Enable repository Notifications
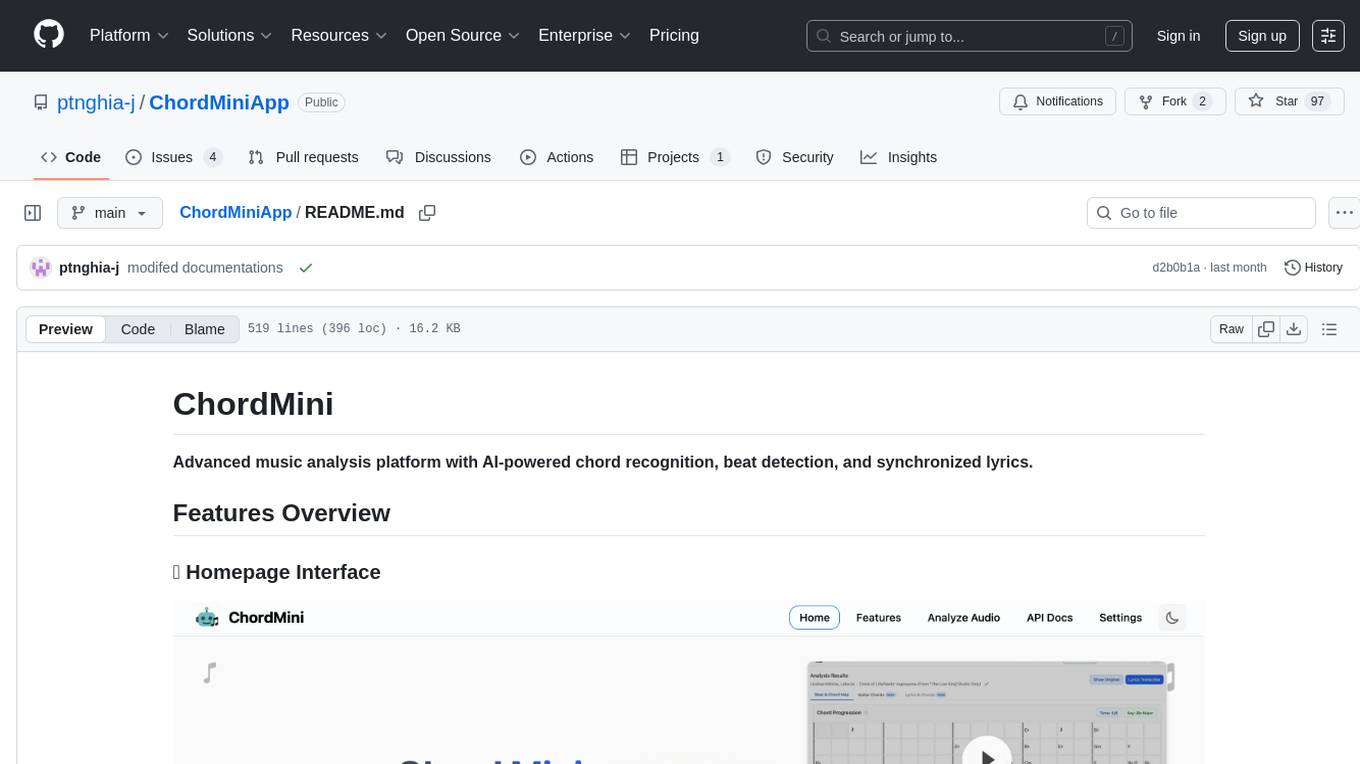The height and width of the screenshot is (764, 1360). coord(1058,101)
